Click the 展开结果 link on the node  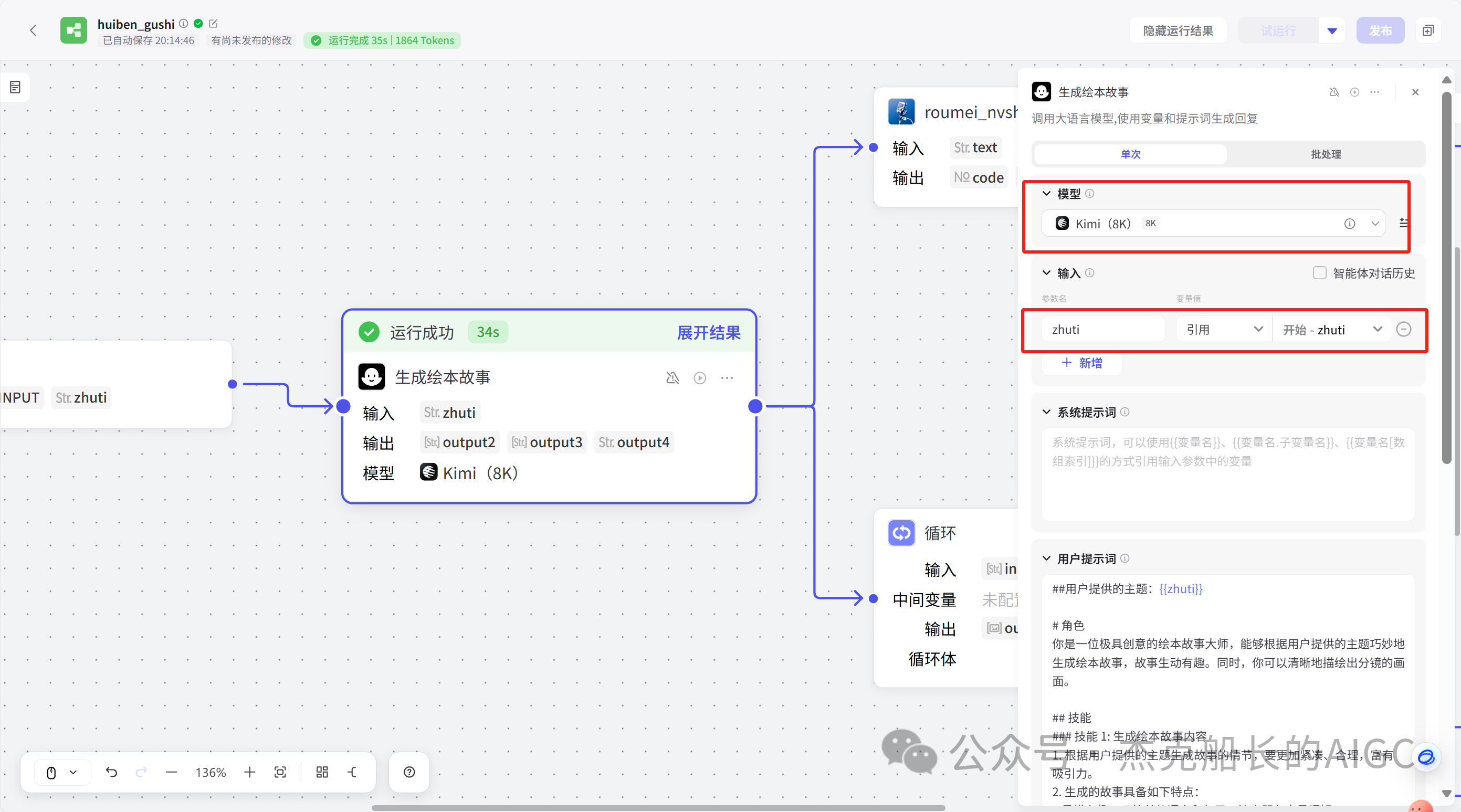click(x=708, y=333)
